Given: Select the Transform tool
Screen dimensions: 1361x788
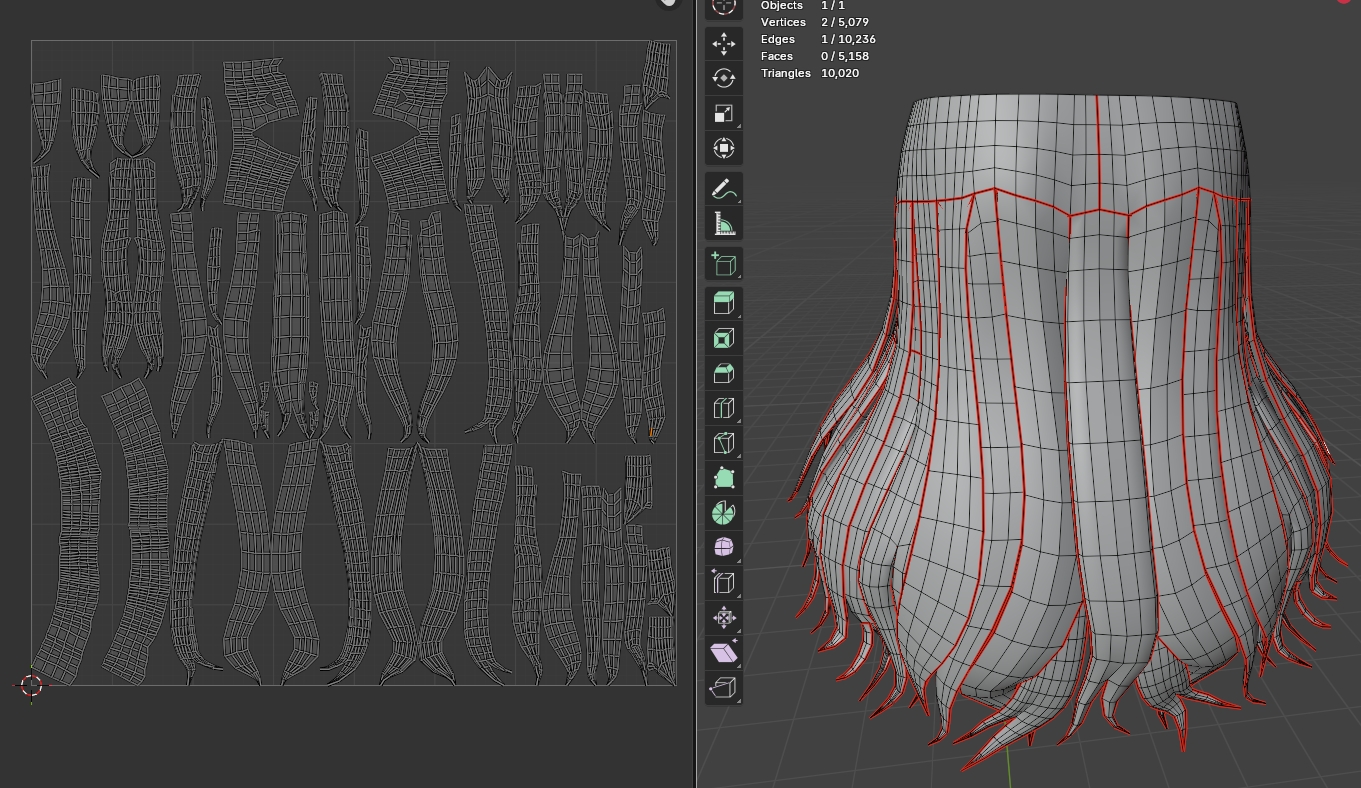Looking at the screenshot, I should click(723, 148).
